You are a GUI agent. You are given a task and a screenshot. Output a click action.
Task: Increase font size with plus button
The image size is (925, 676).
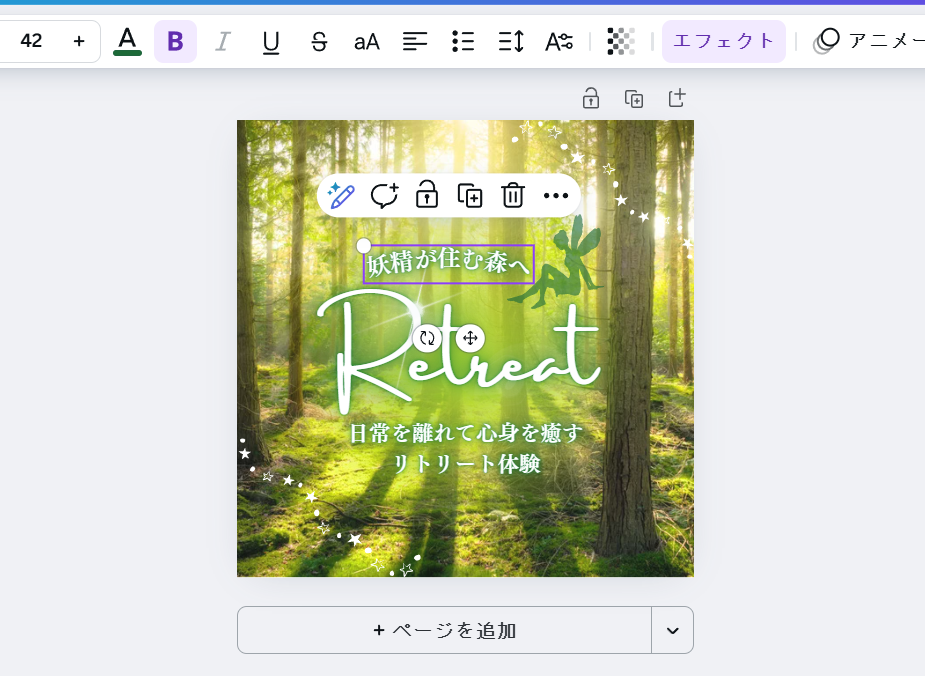79,41
